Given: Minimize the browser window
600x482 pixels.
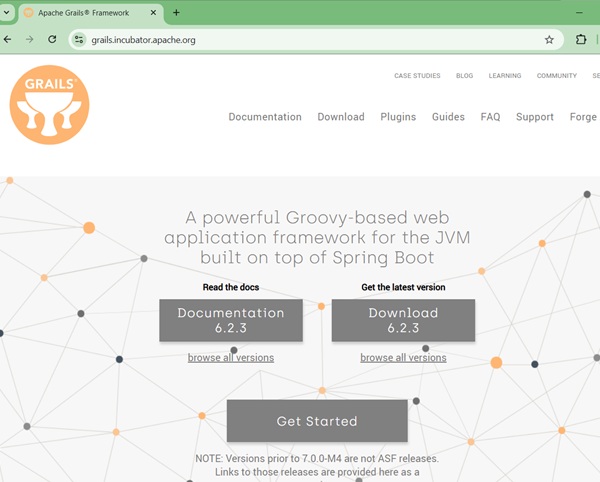Looking at the screenshot, I should (x=579, y=13).
